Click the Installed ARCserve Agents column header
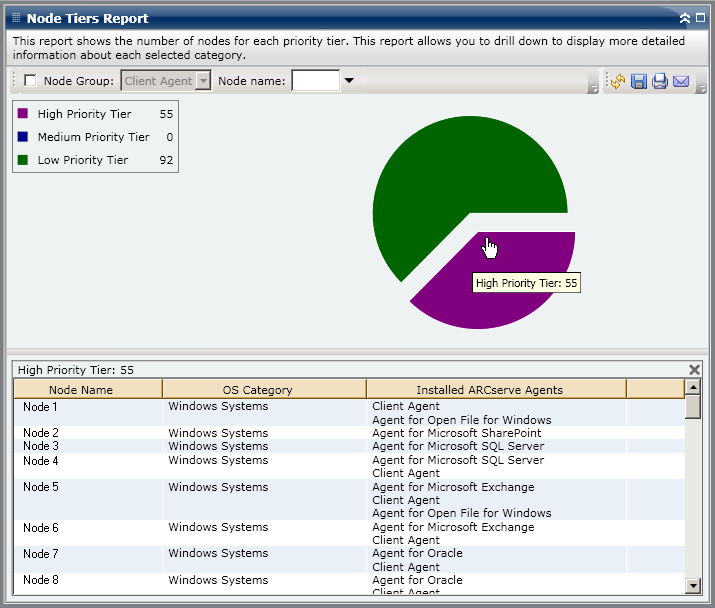The width and height of the screenshot is (715, 608). tap(489, 390)
